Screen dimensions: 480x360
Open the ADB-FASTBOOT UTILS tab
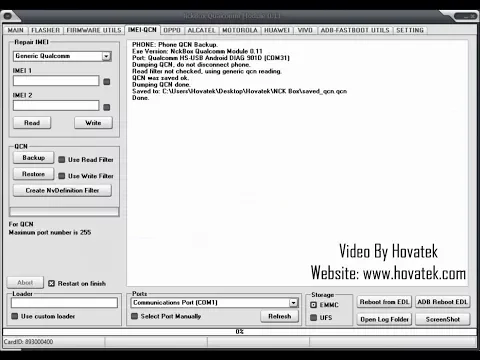[x=355, y=30]
